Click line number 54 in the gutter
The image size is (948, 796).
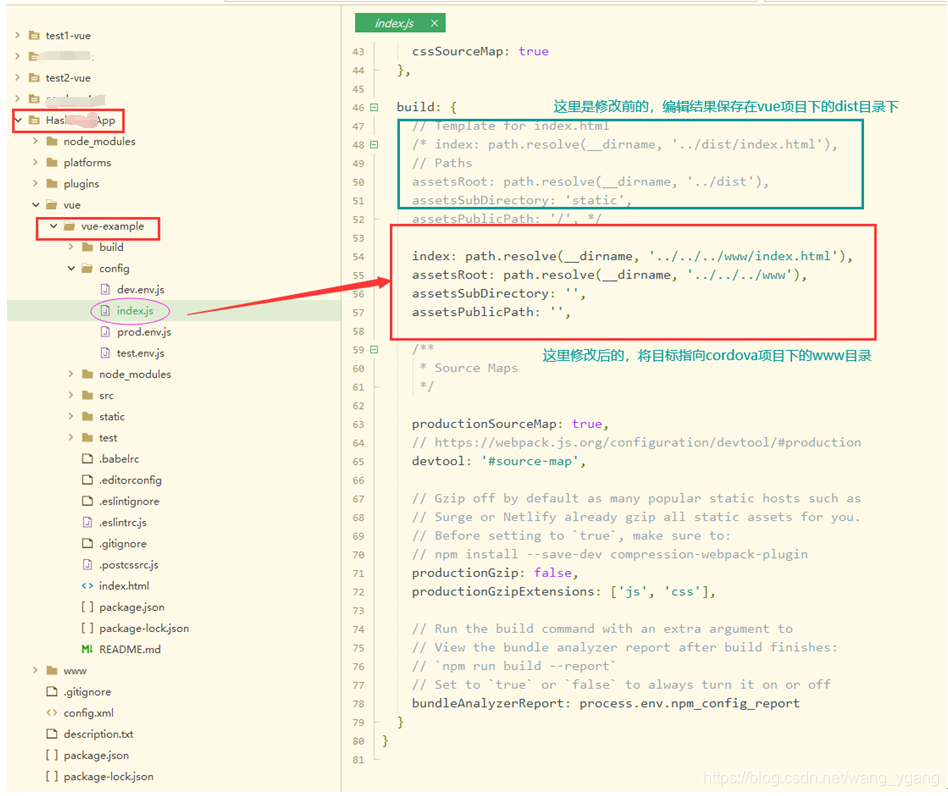(x=359, y=257)
